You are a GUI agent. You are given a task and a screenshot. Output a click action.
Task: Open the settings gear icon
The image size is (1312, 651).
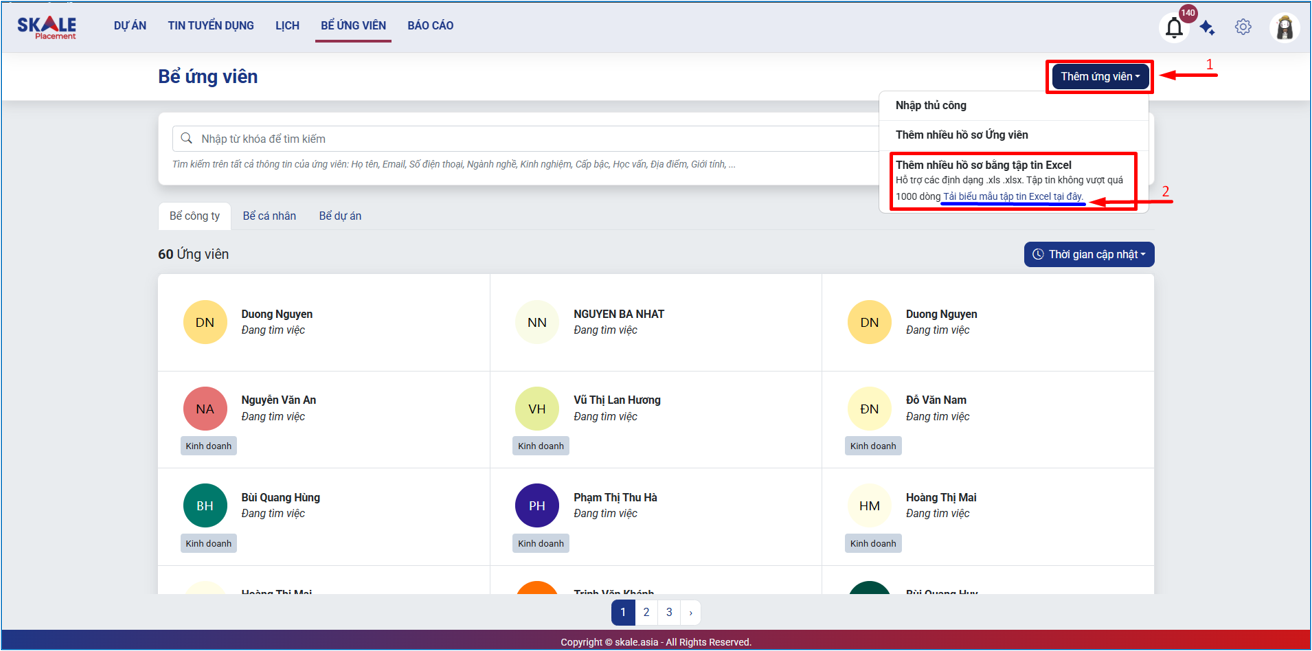[1243, 27]
